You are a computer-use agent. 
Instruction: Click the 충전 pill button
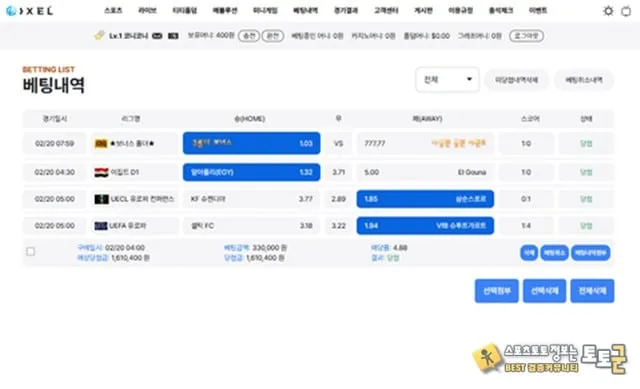point(249,36)
